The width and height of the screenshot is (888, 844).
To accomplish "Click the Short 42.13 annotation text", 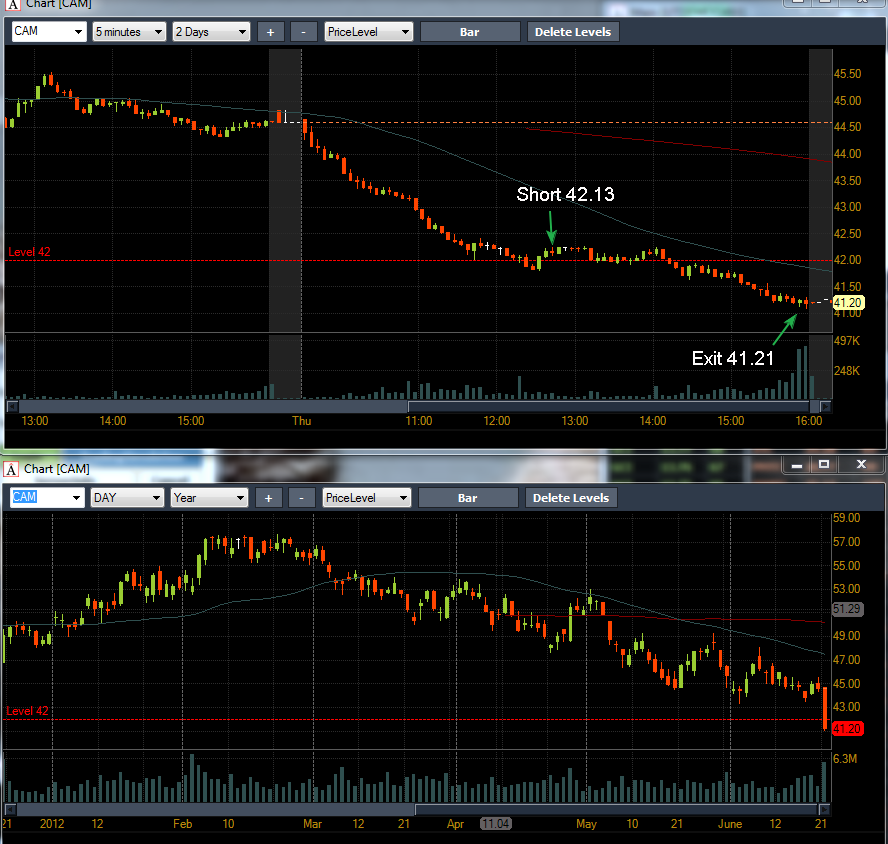I will coord(565,194).
